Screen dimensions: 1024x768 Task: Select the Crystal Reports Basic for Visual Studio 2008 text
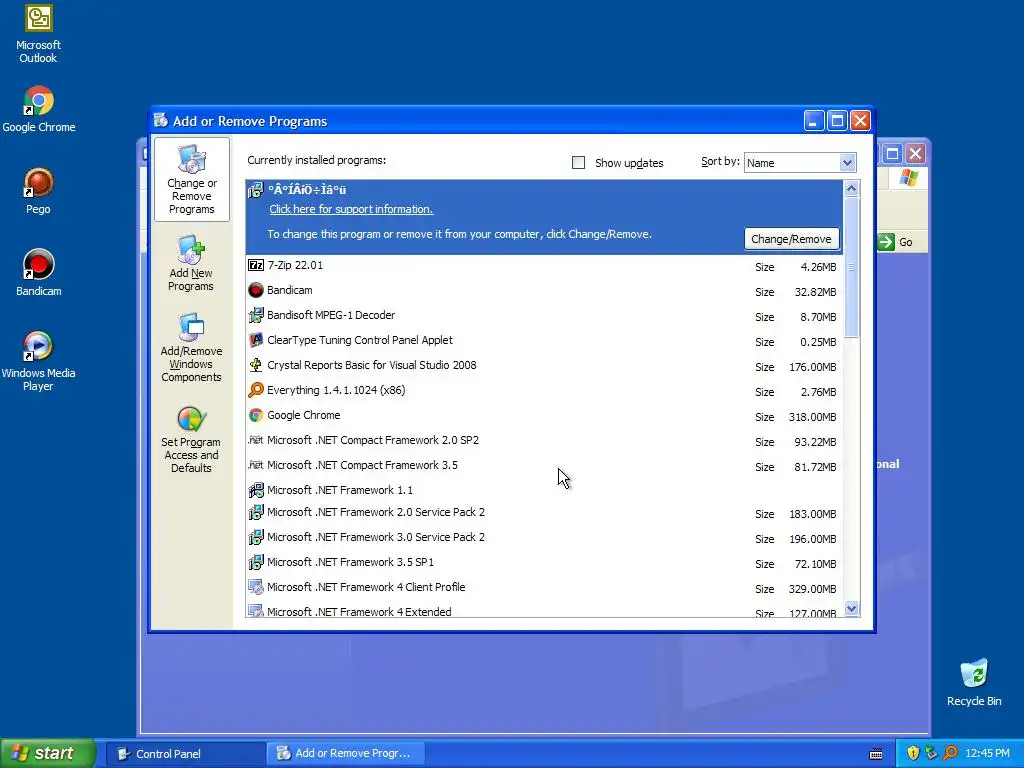372,365
